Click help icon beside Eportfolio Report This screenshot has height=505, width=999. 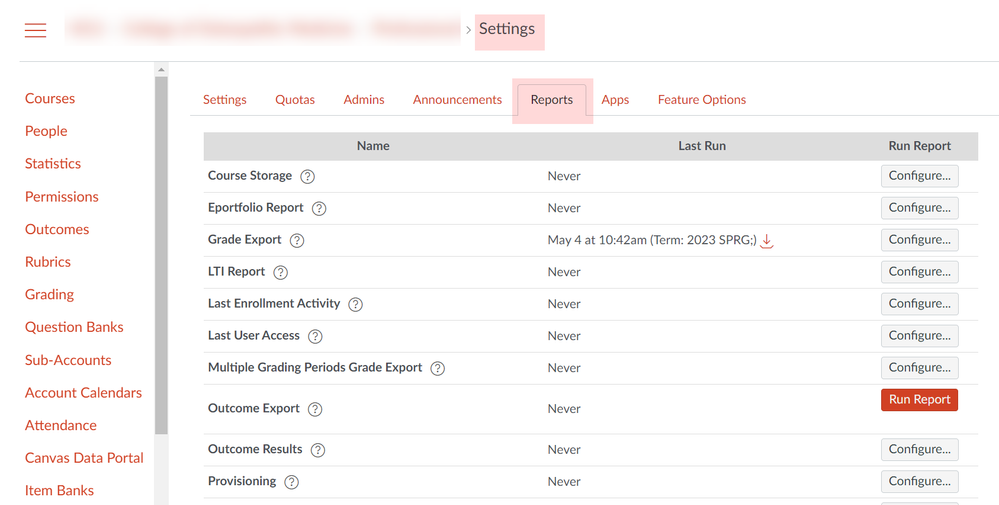pos(319,209)
